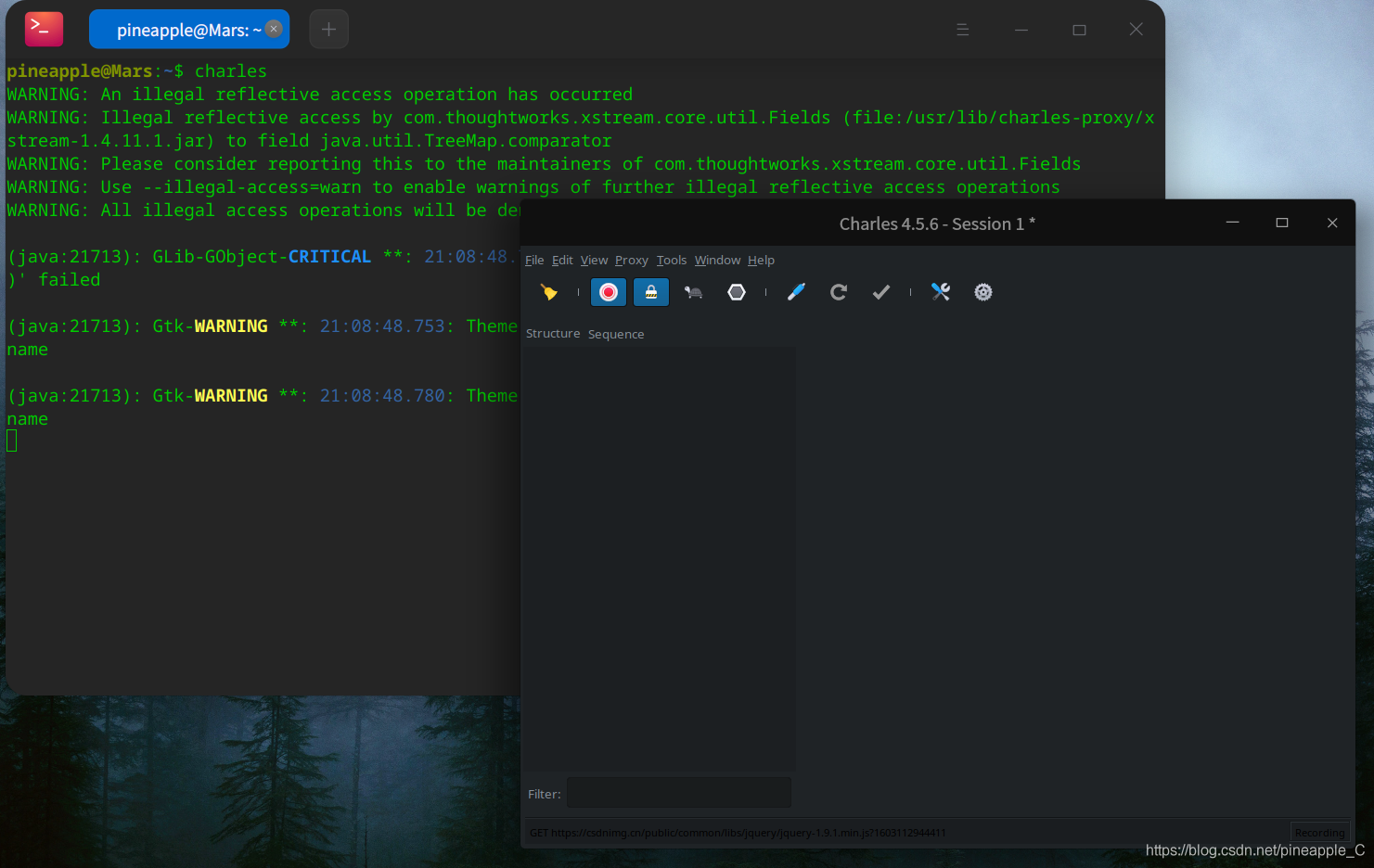Focus the Filter input field
1374x868 pixels.
pyautogui.click(x=679, y=793)
